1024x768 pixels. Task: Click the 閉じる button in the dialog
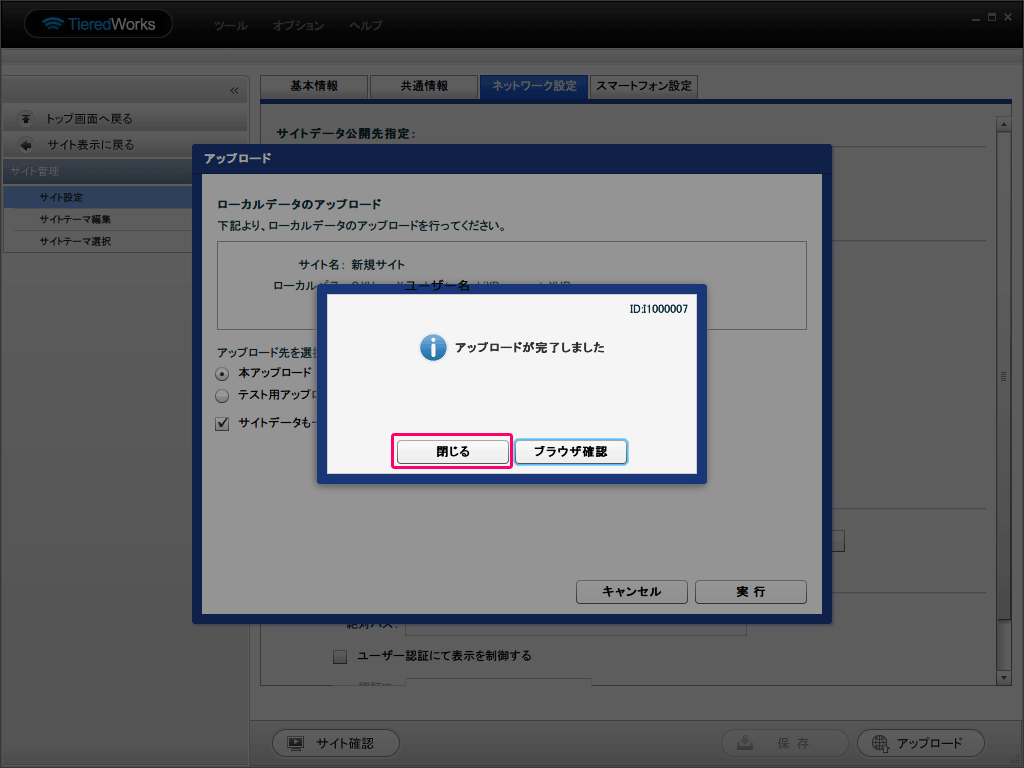click(452, 452)
